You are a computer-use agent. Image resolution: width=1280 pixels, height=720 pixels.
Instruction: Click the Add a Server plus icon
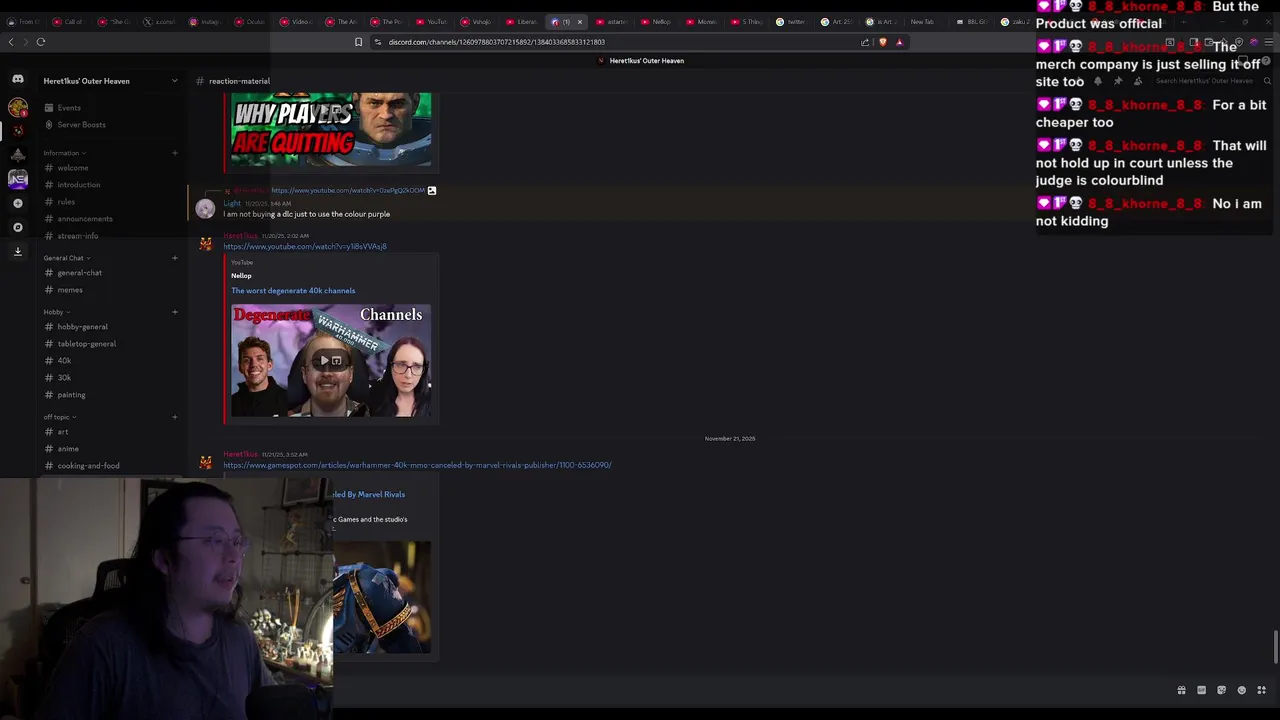pyautogui.click(x=17, y=203)
